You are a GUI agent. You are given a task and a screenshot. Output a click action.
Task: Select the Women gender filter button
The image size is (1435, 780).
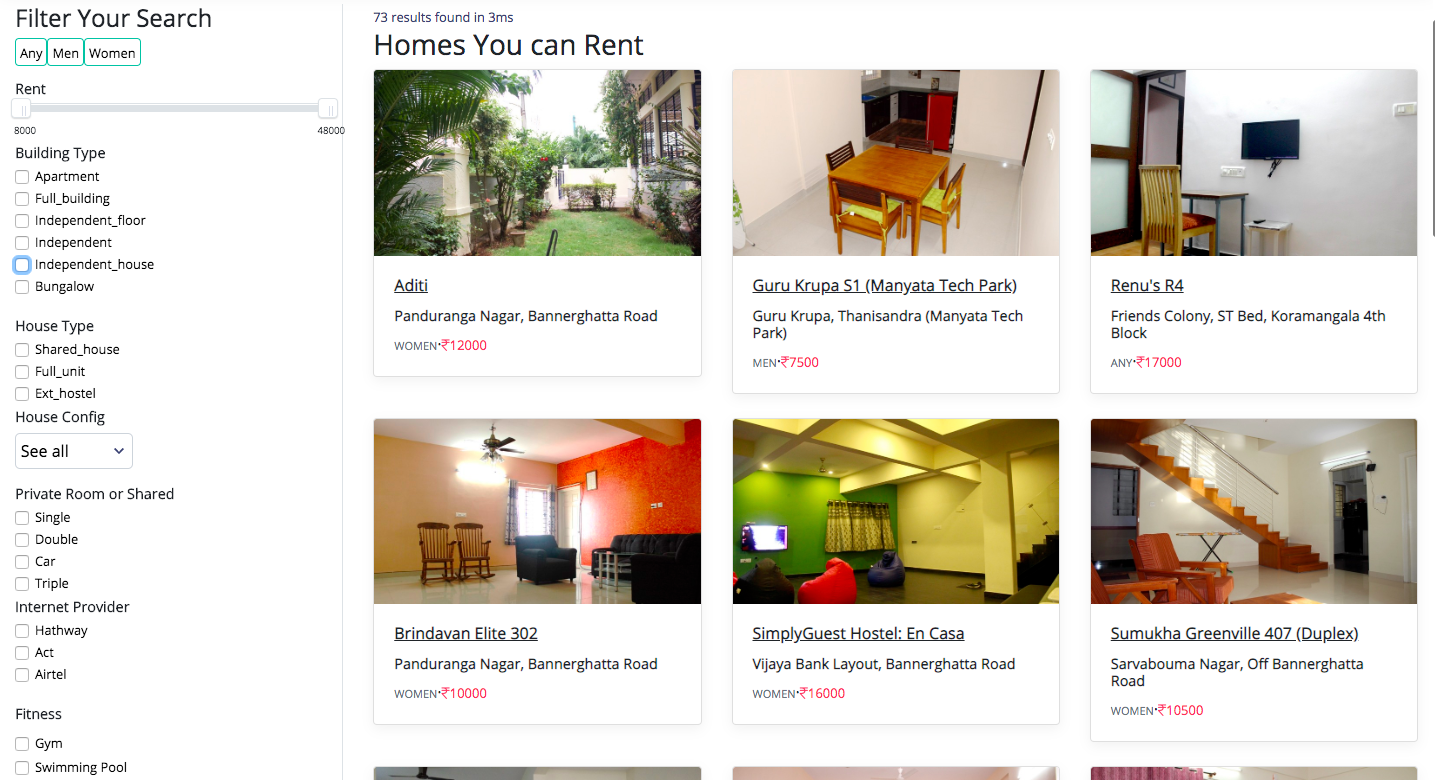click(112, 53)
